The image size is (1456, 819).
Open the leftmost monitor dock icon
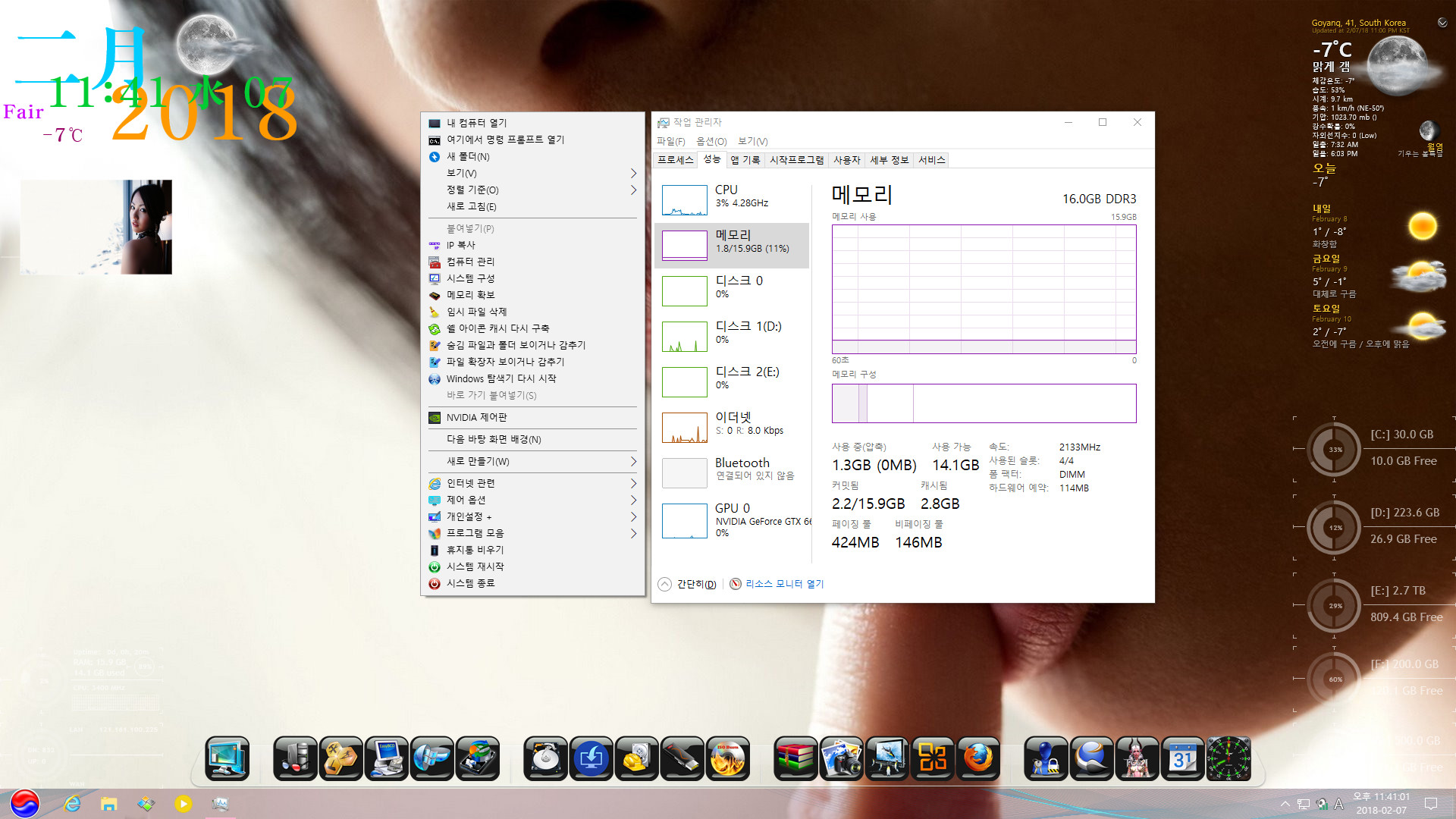coord(227,758)
